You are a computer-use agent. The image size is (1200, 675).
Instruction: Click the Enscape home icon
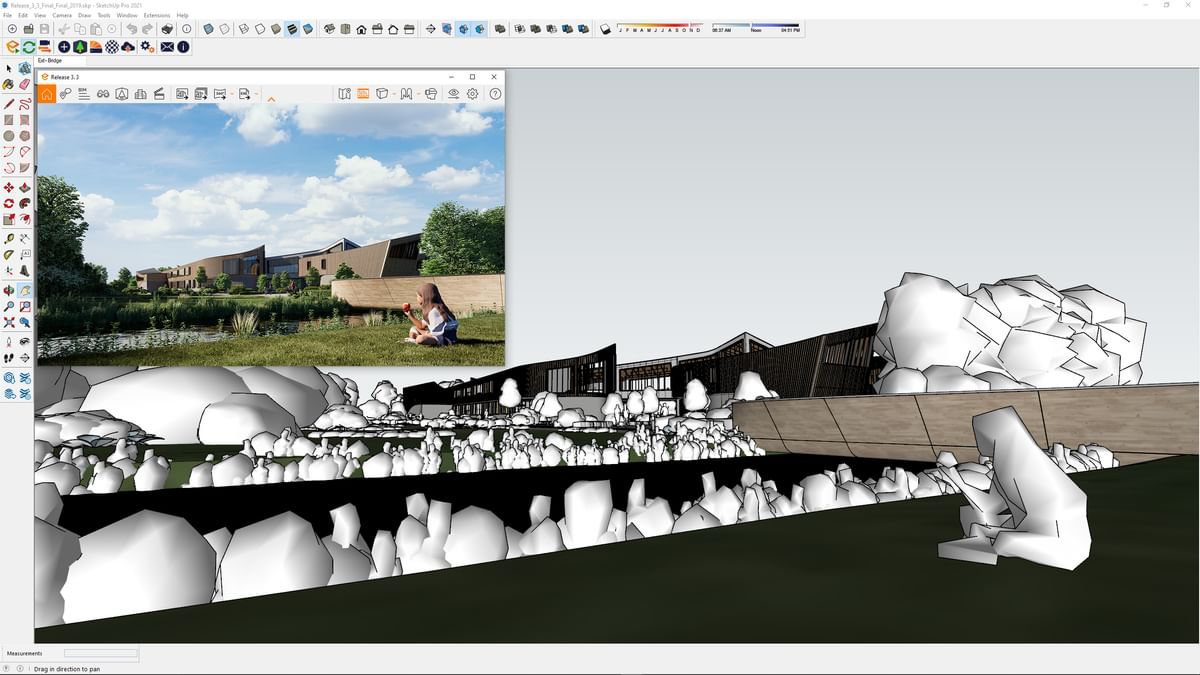point(46,92)
